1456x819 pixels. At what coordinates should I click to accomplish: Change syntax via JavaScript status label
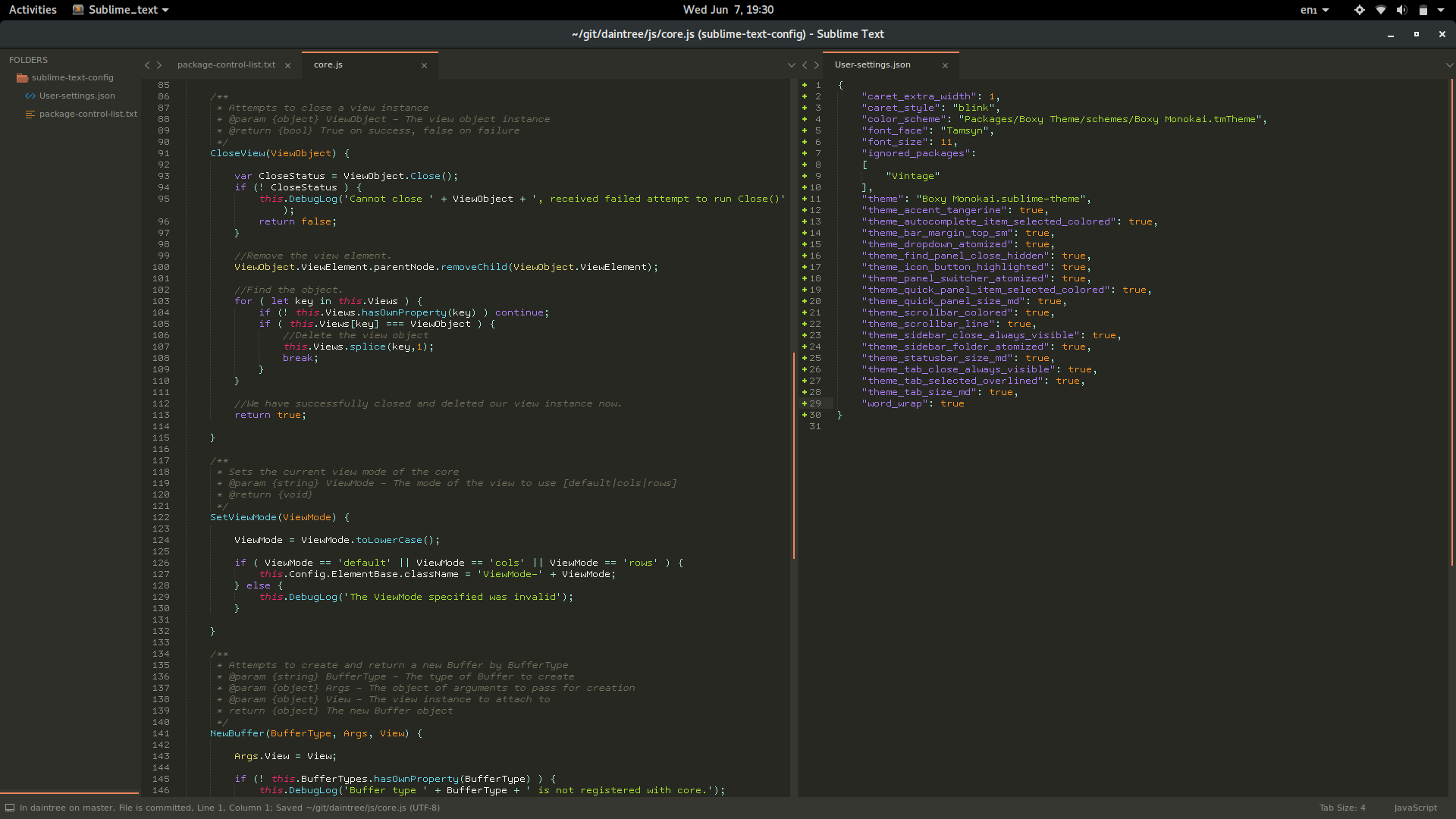click(1415, 808)
